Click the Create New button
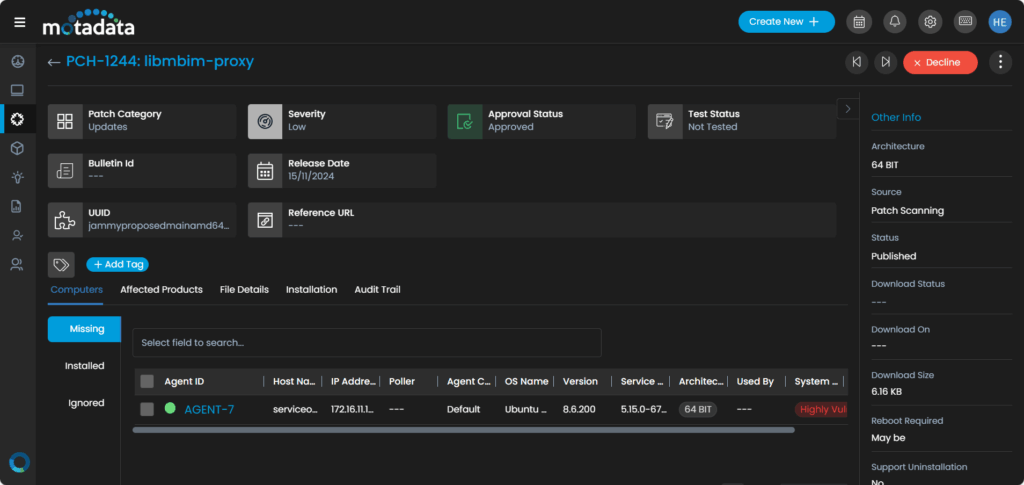This screenshot has width=1024, height=485. [786, 22]
